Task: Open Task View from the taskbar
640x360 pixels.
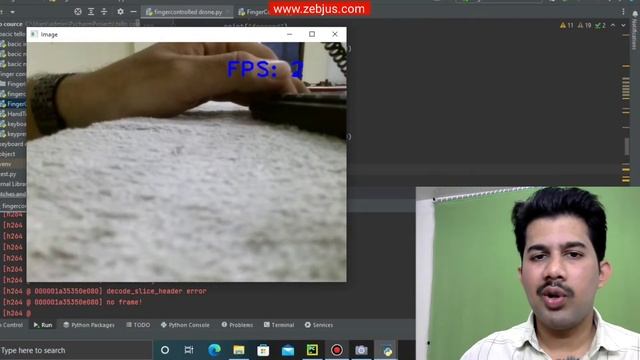Action: pyautogui.click(x=189, y=350)
